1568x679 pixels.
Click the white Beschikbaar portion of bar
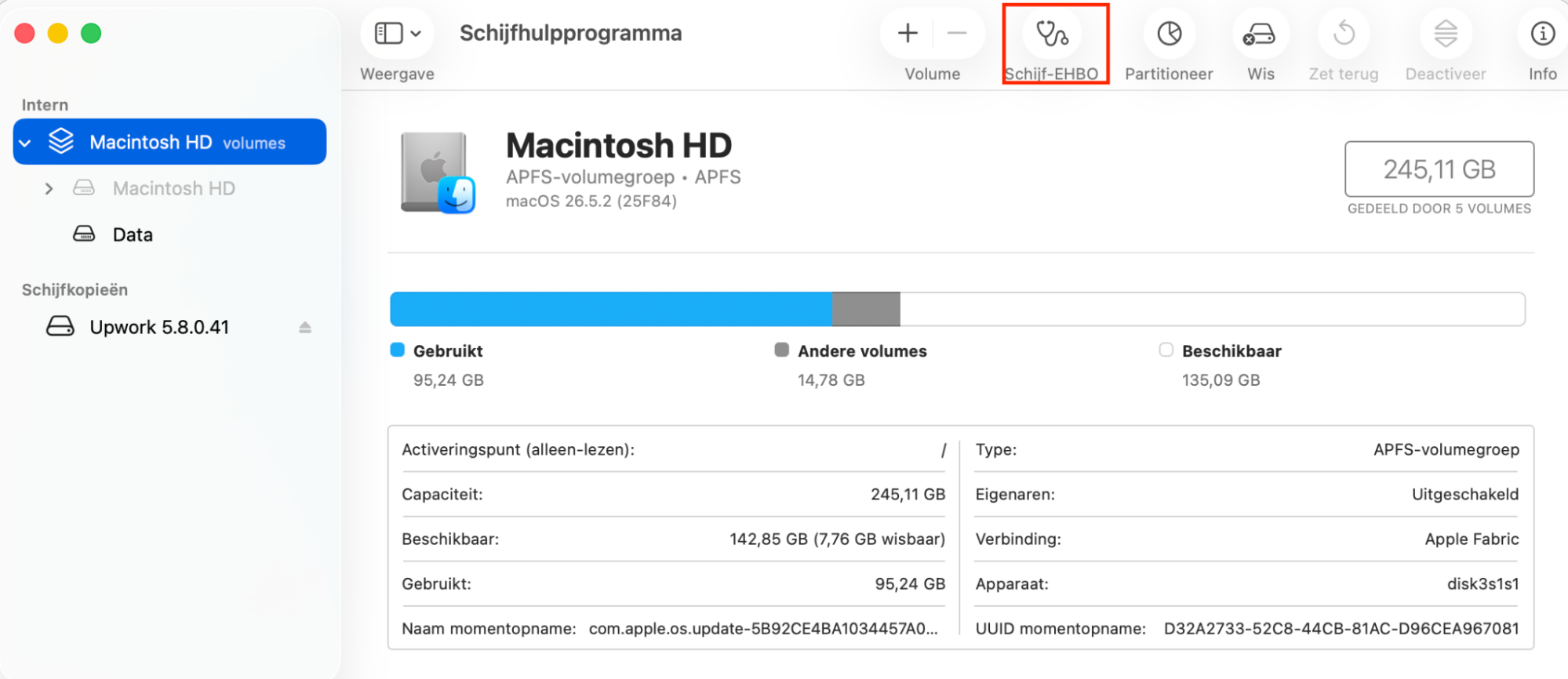[x=1212, y=309]
